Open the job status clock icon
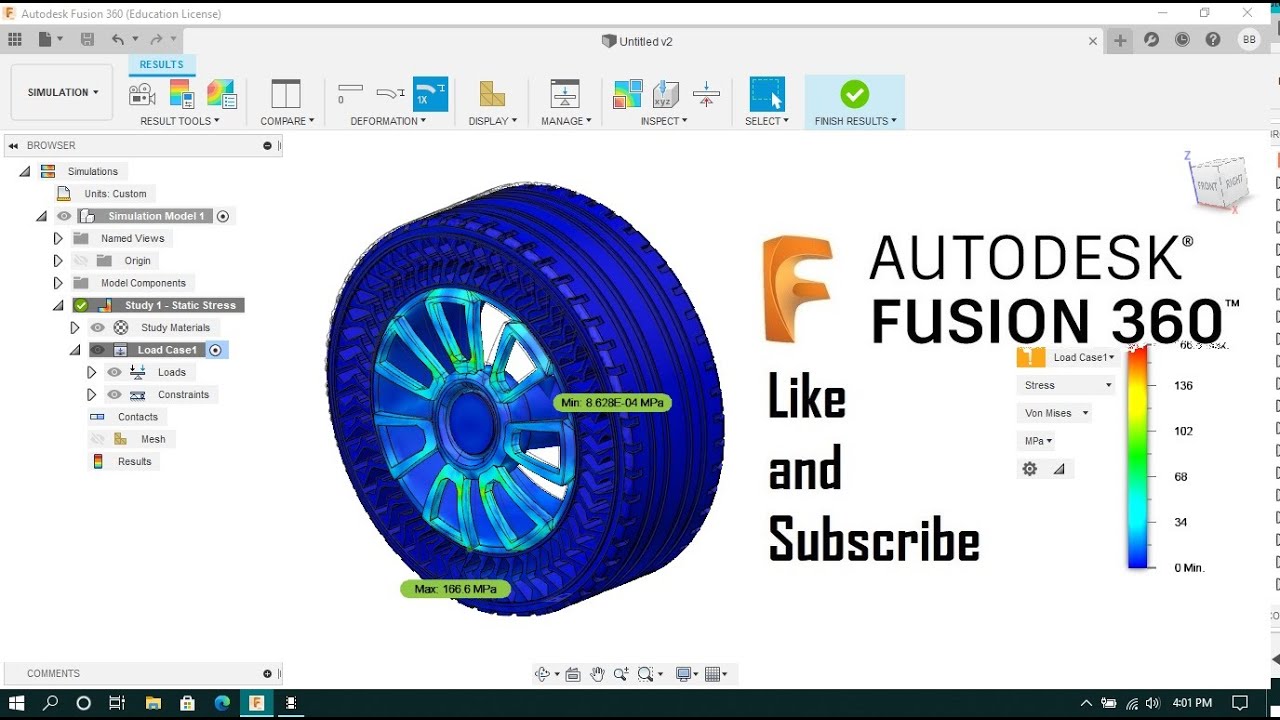Image resolution: width=1280 pixels, height=720 pixels. point(1182,40)
